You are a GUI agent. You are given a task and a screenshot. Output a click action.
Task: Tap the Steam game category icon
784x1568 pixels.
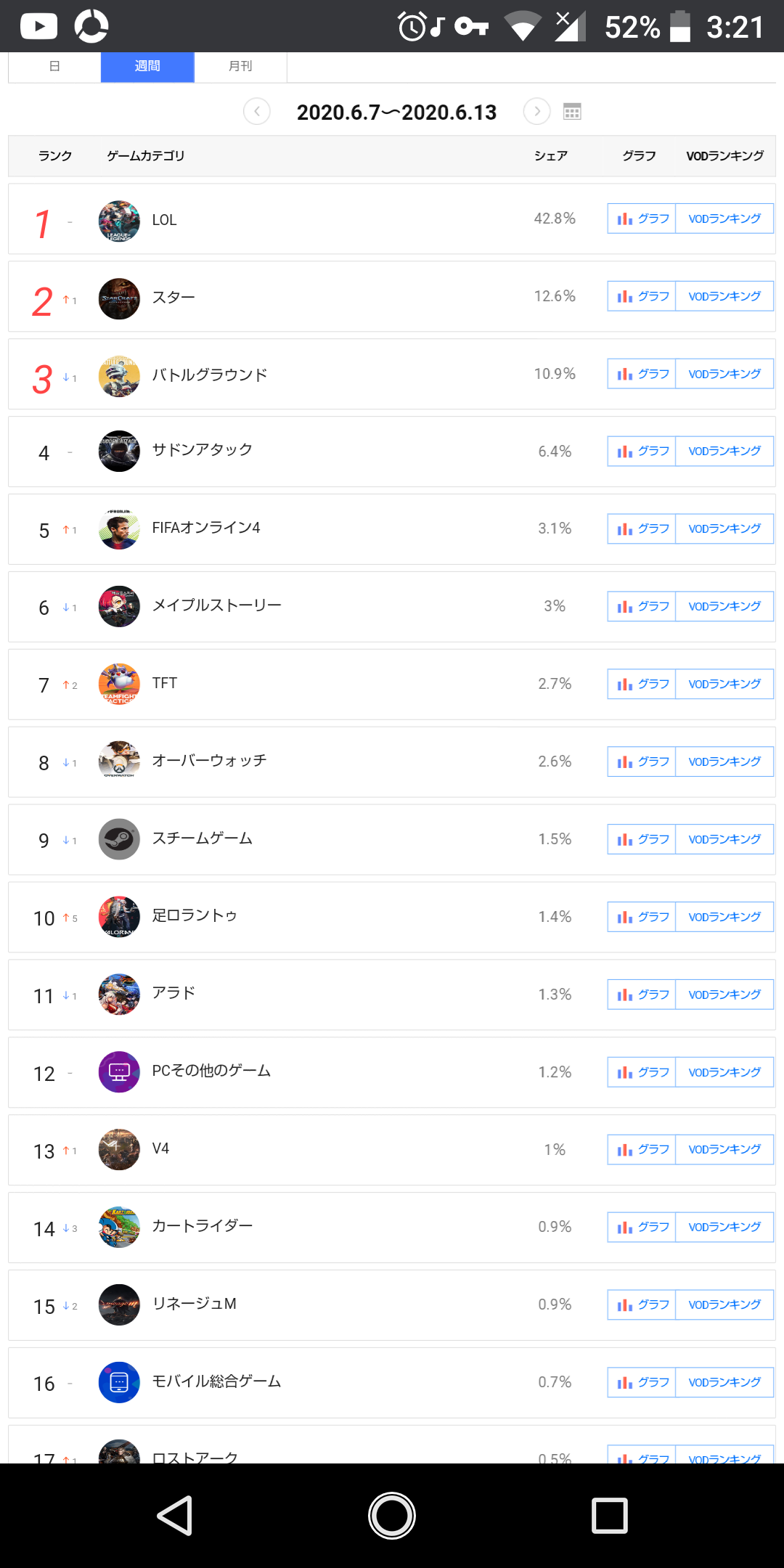[119, 839]
